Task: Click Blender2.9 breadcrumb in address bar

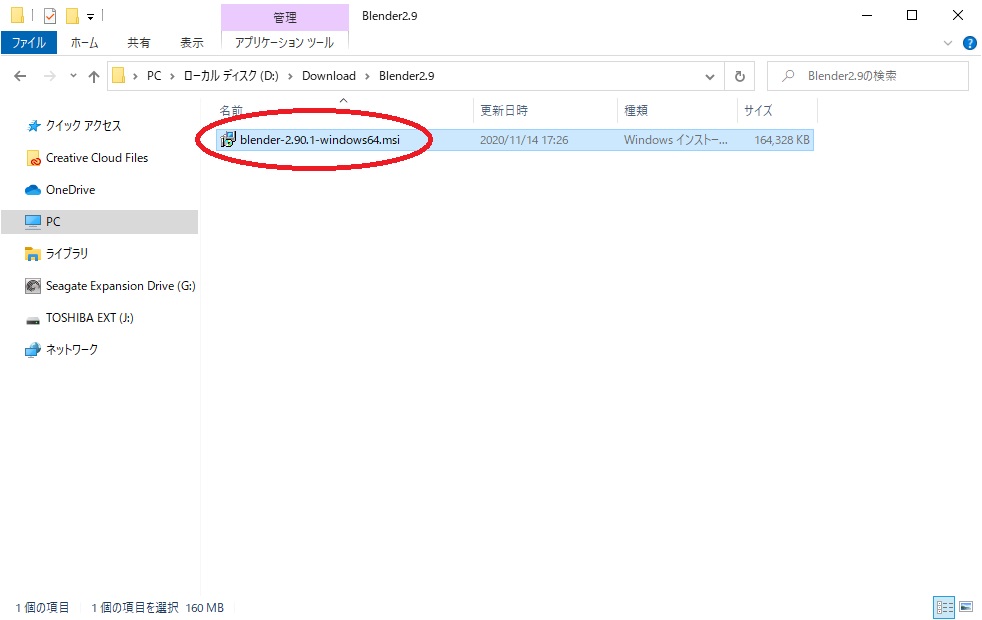Action: (x=406, y=76)
